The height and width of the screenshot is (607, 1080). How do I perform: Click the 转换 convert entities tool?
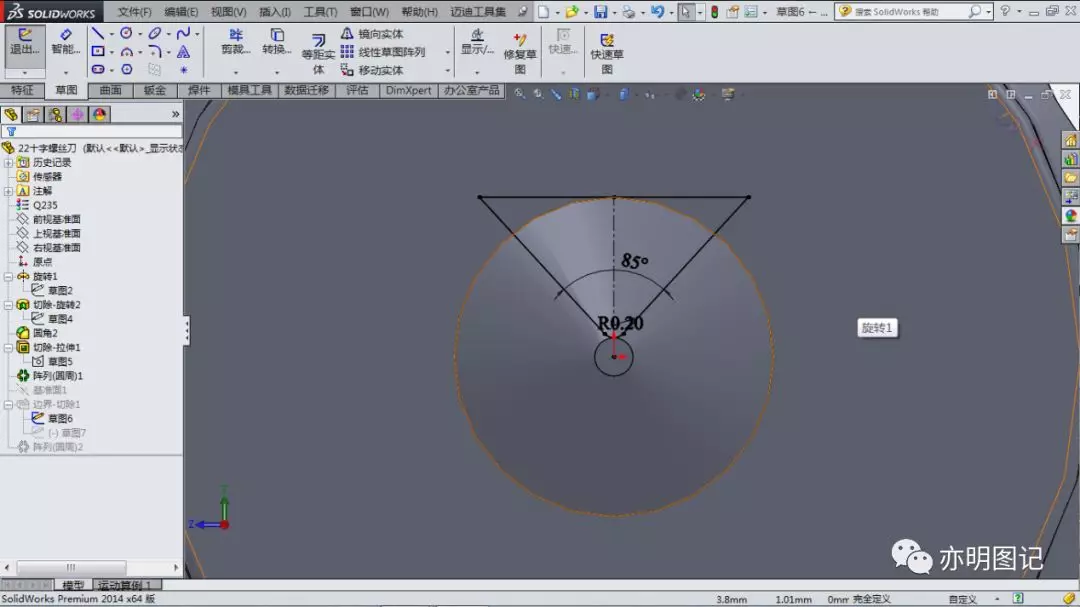point(276,42)
